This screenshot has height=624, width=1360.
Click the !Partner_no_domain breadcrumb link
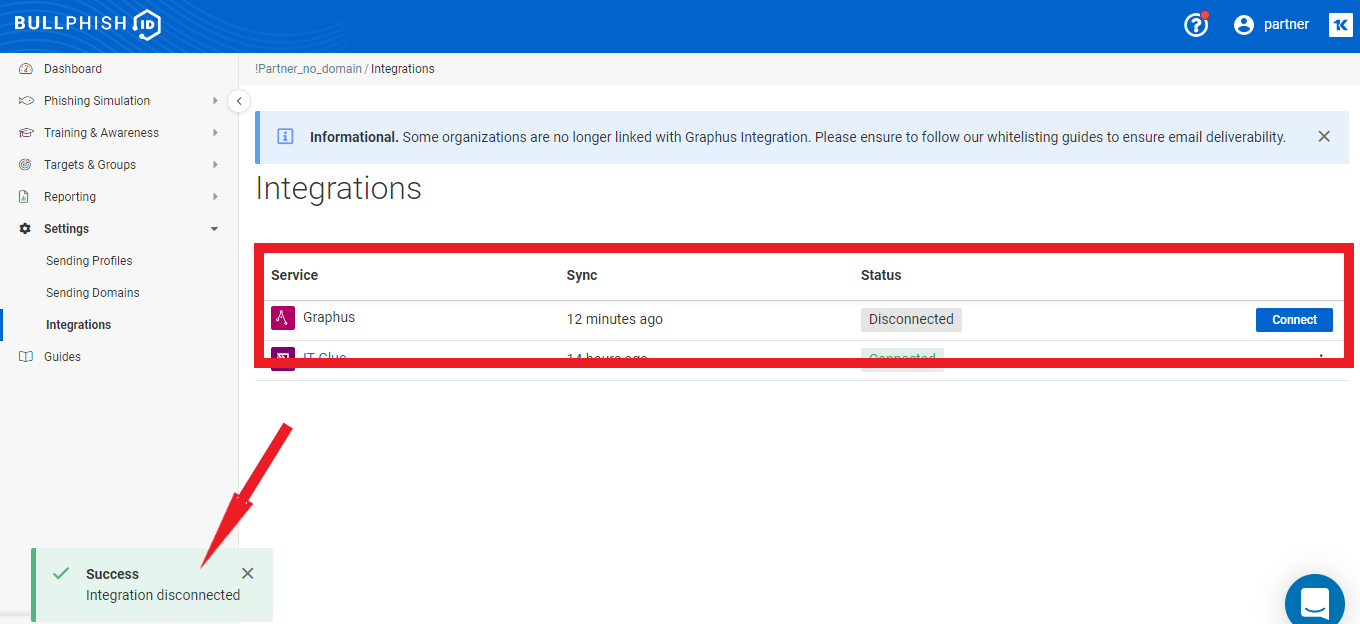click(308, 69)
